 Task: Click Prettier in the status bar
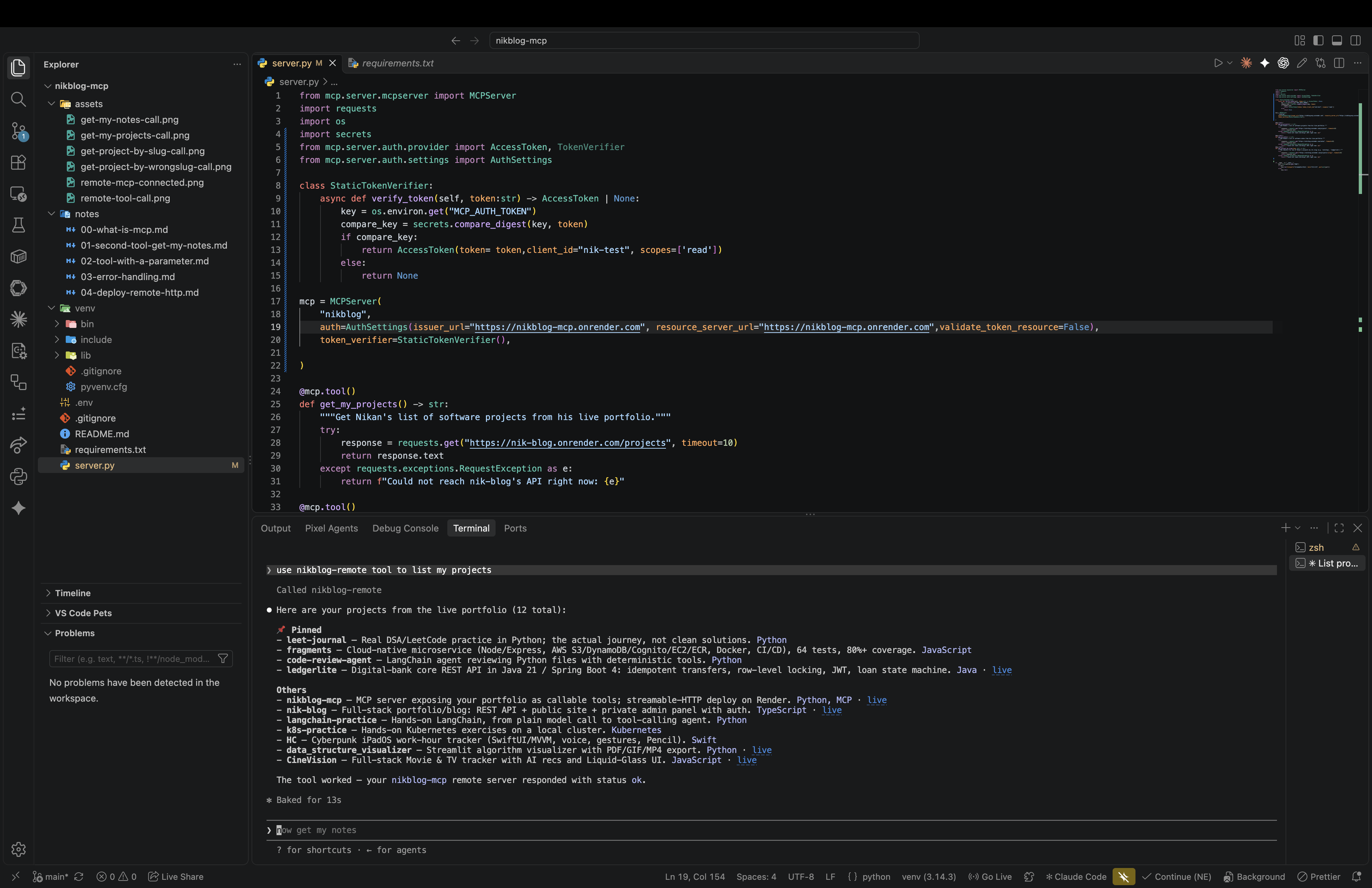(1319, 877)
